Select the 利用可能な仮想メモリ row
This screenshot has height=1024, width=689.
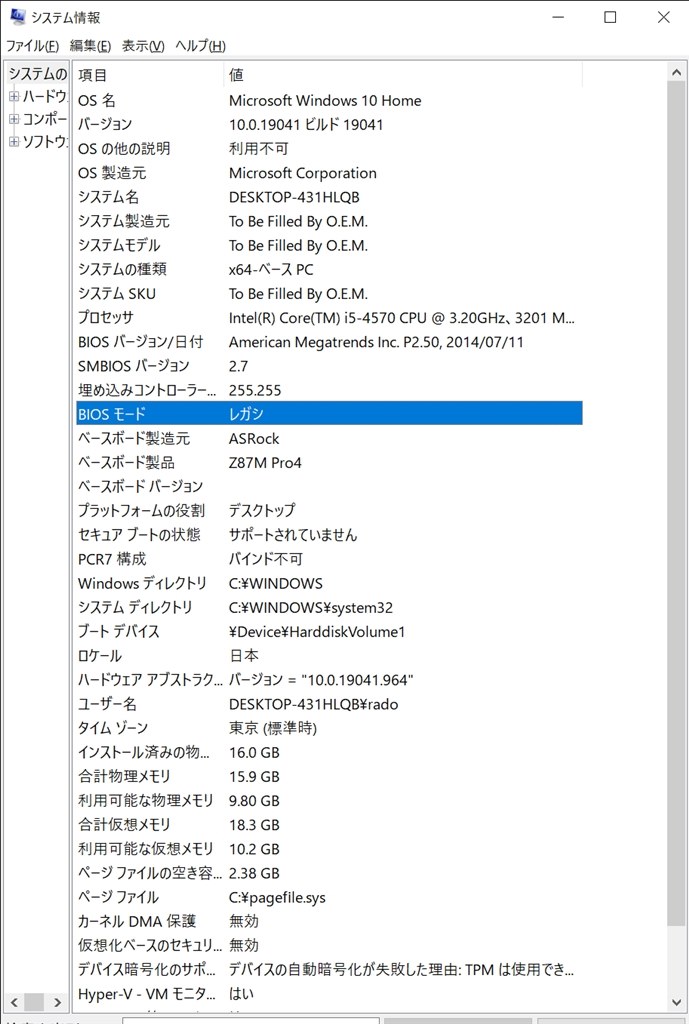tap(329, 849)
